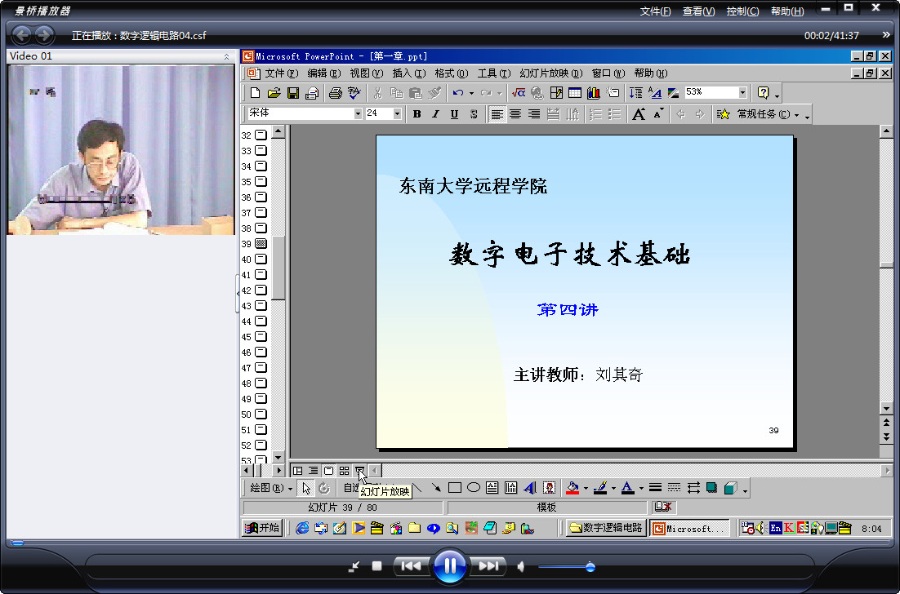Toggle italic formatting in PowerPoint
This screenshot has width=900, height=594.
click(x=436, y=114)
